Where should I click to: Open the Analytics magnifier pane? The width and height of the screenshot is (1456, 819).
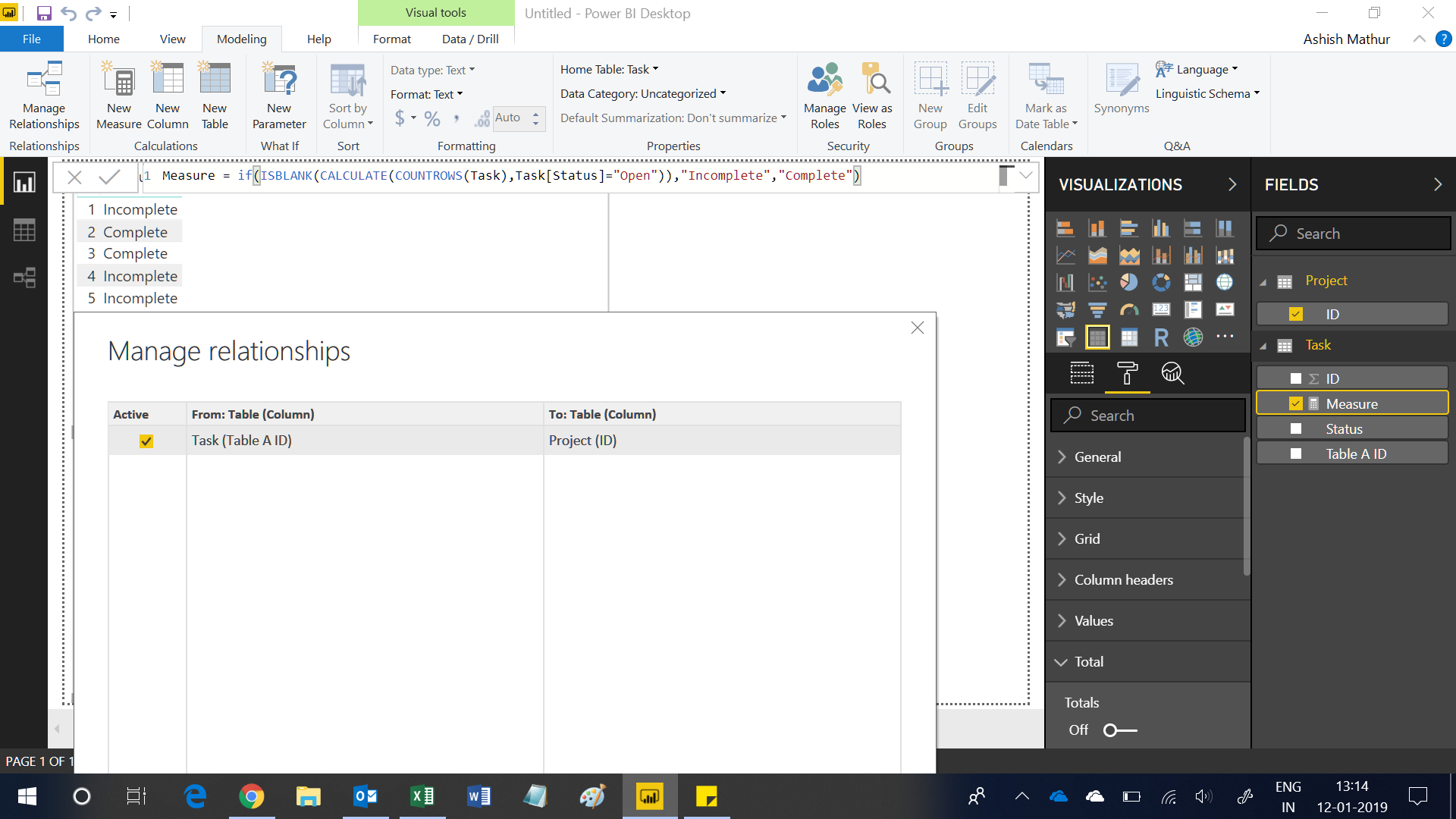[x=1172, y=373]
